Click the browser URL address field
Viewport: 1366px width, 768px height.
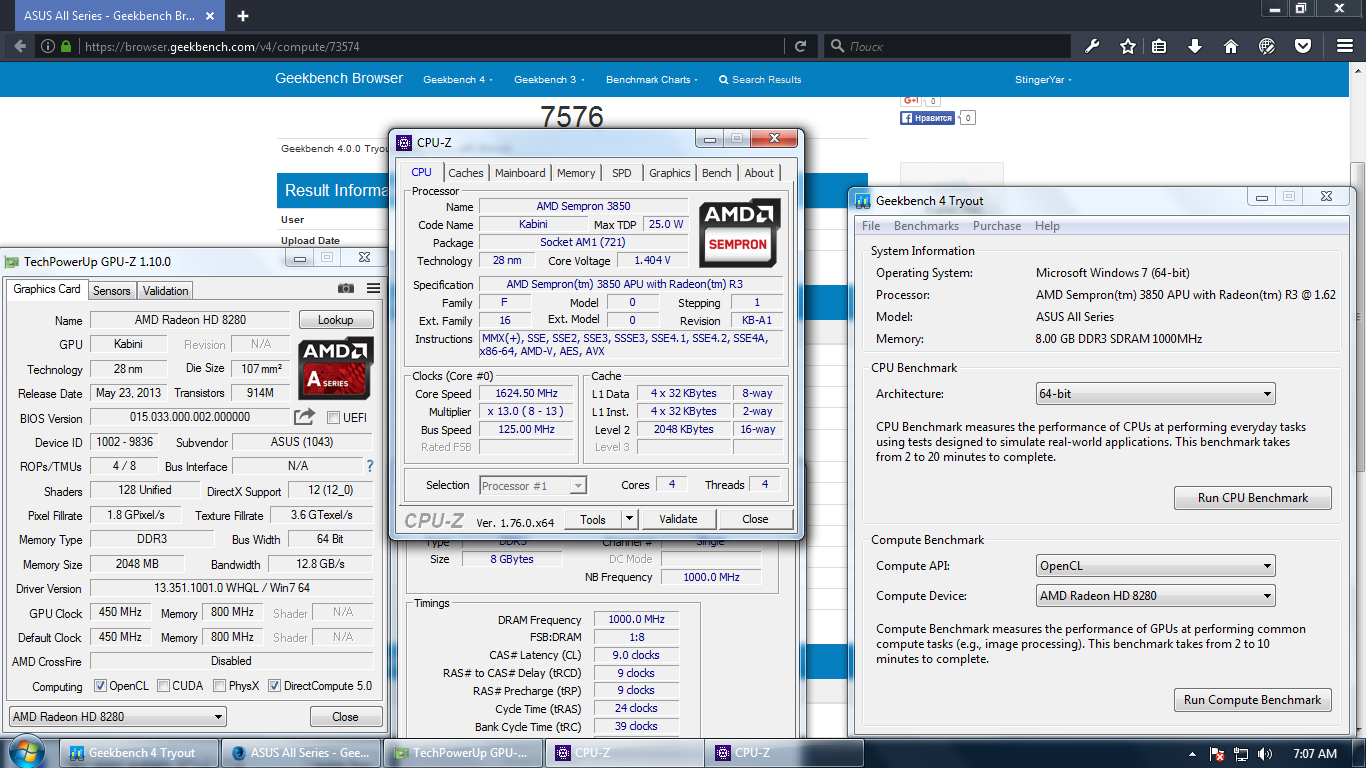(x=430, y=46)
